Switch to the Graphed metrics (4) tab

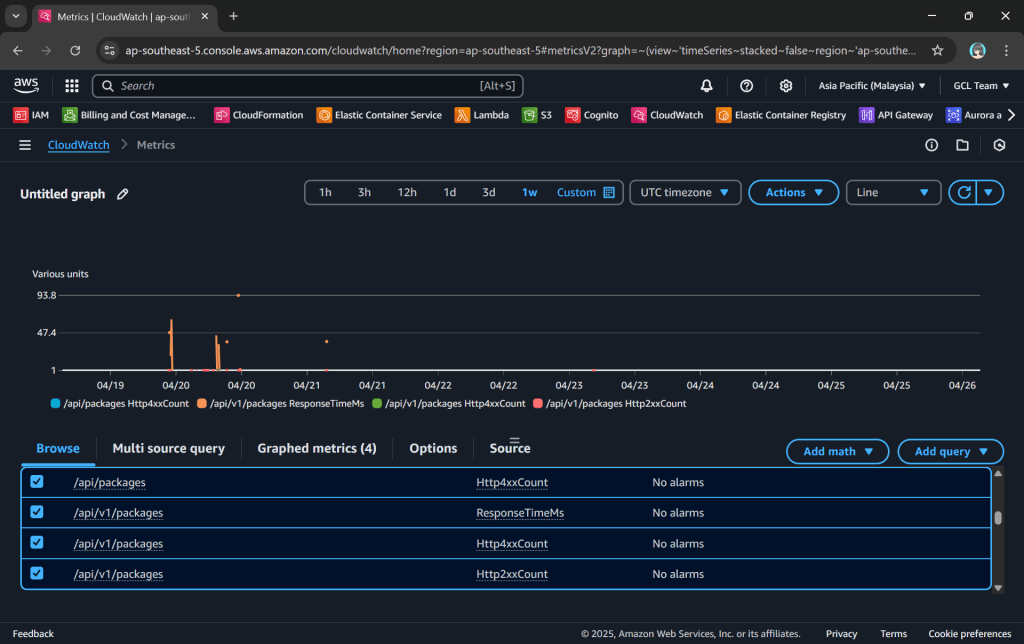[x=316, y=449]
